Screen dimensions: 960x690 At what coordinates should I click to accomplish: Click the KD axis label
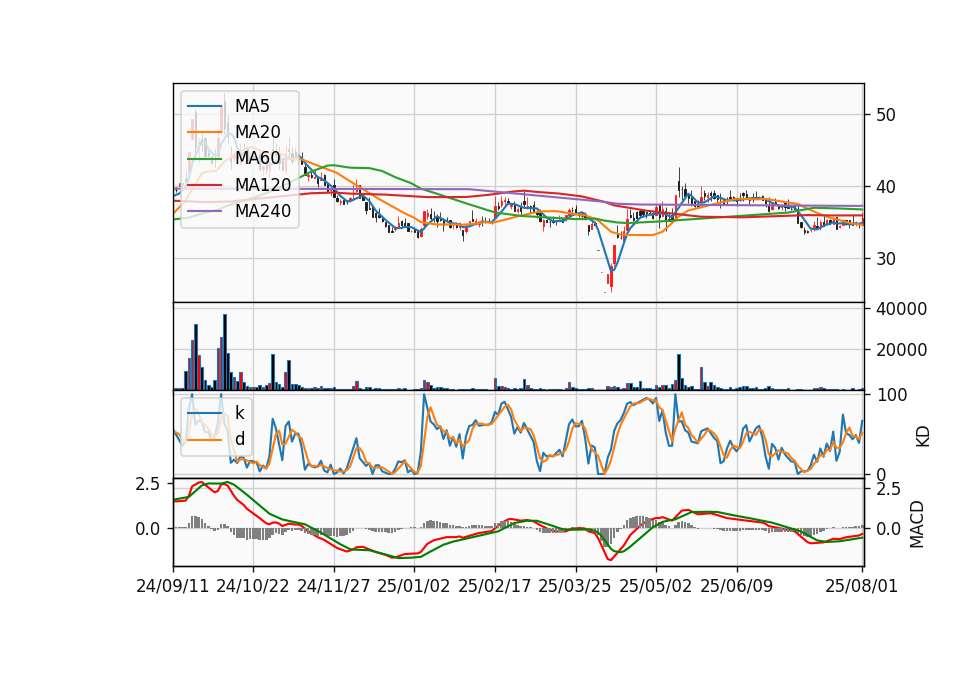pyautogui.click(x=923, y=437)
